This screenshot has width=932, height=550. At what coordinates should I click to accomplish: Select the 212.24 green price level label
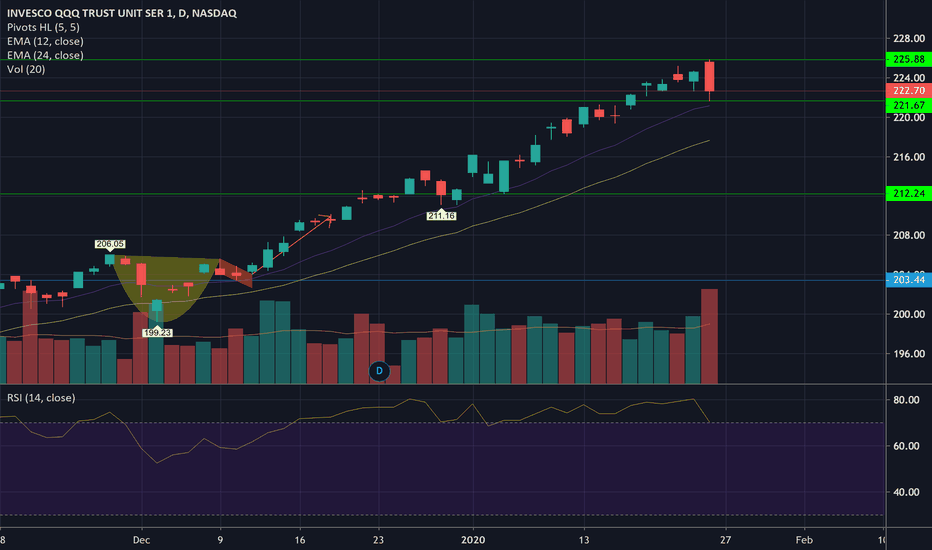[909, 193]
